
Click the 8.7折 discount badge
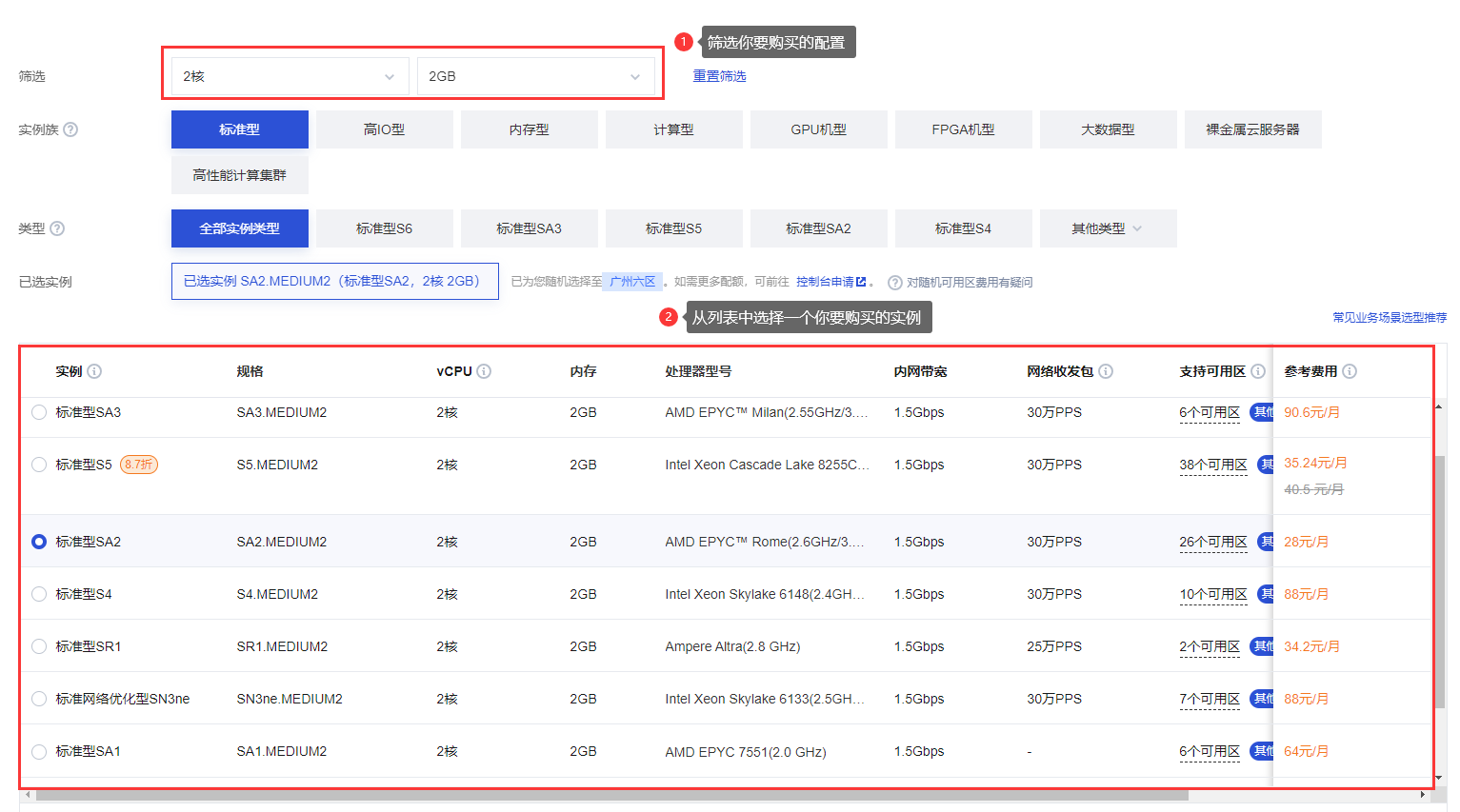[139, 465]
